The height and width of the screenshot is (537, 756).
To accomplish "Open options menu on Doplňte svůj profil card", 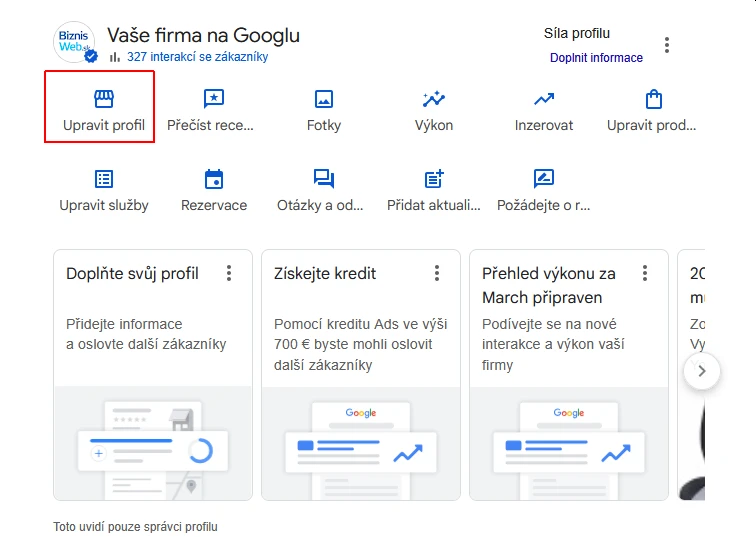I will tap(229, 273).
